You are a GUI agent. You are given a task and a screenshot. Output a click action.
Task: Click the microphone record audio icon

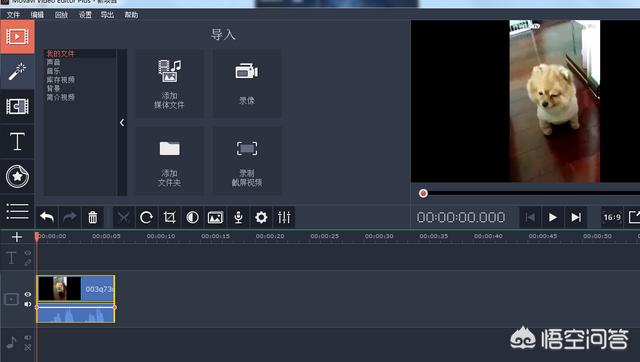point(238,218)
